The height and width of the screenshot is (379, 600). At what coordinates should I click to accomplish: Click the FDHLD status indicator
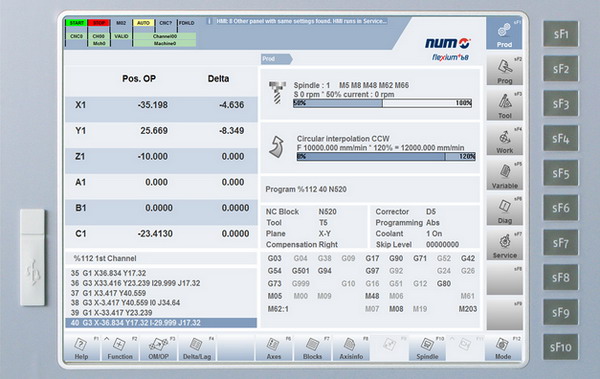coord(187,23)
